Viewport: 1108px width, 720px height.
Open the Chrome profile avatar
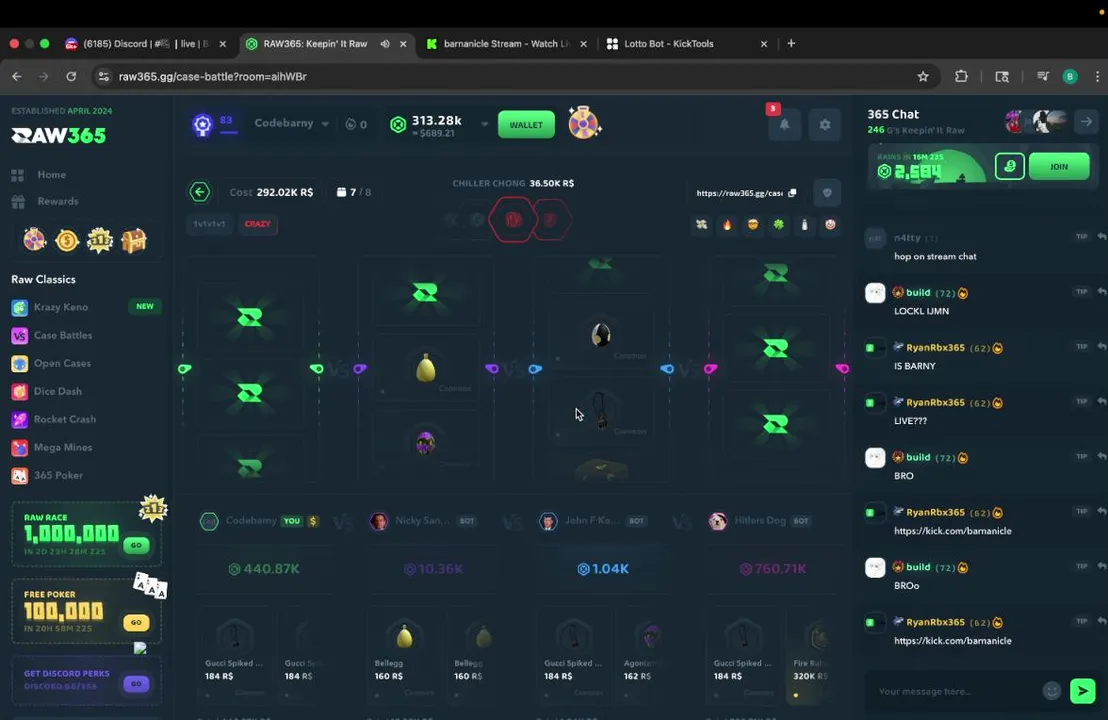coord(1070,76)
